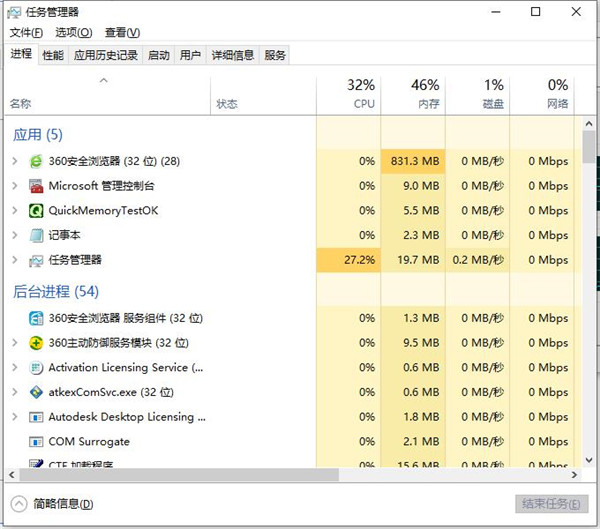Click the vertical scrollbar down arrow
The height and width of the screenshot is (529, 600).
(x=589, y=460)
